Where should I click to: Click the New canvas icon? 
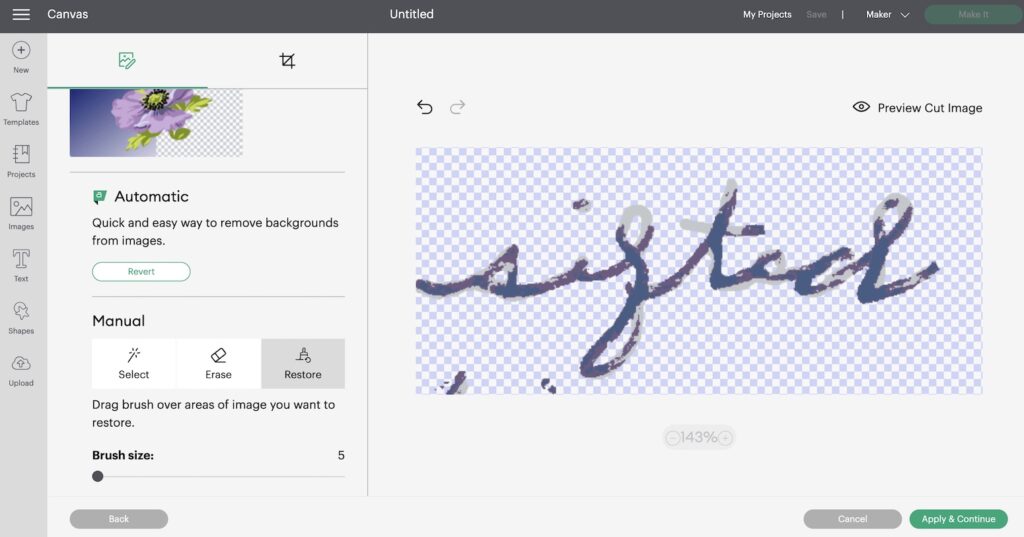point(21,50)
